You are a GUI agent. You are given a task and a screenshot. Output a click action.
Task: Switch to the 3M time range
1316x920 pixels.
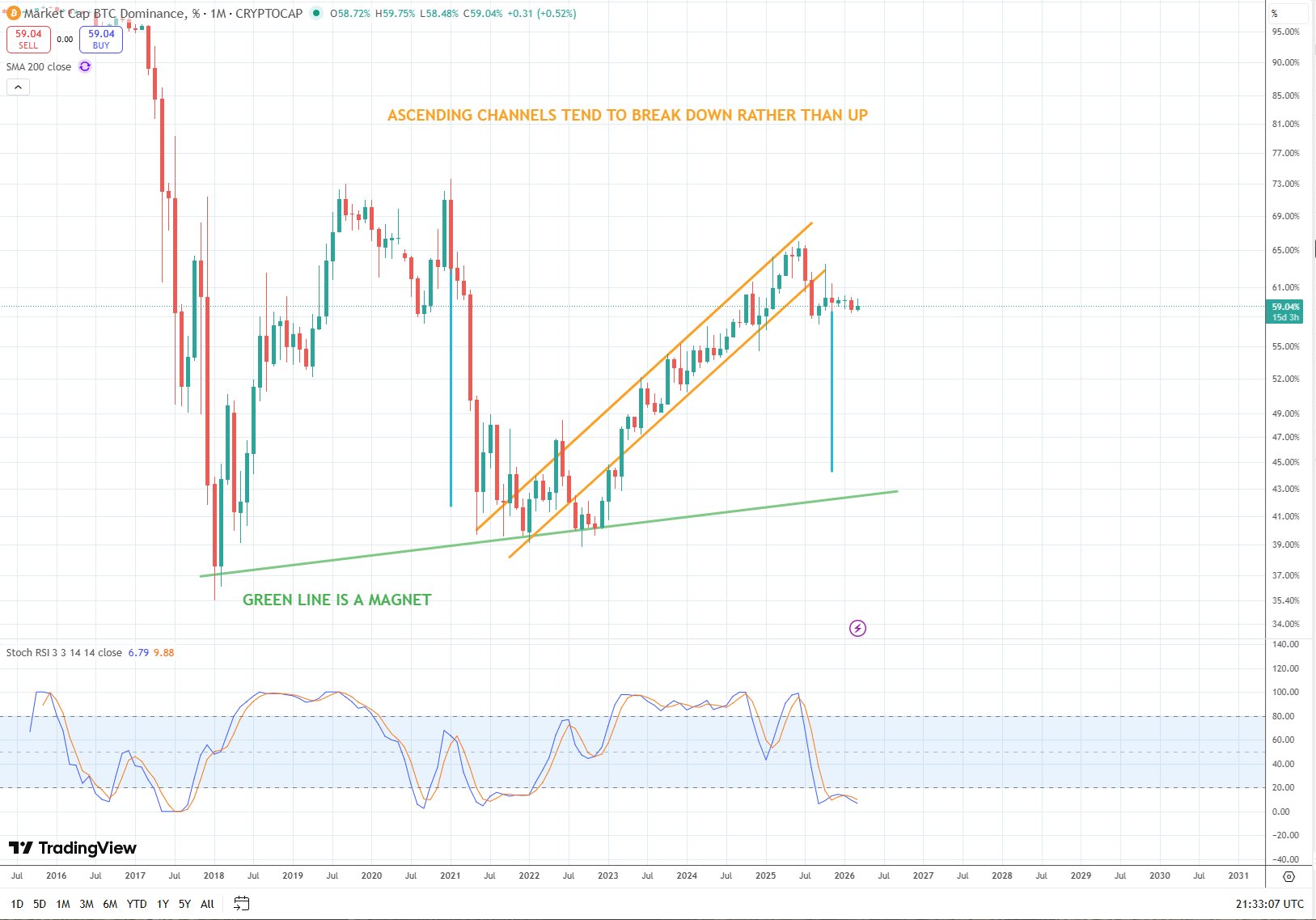point(87,904)
